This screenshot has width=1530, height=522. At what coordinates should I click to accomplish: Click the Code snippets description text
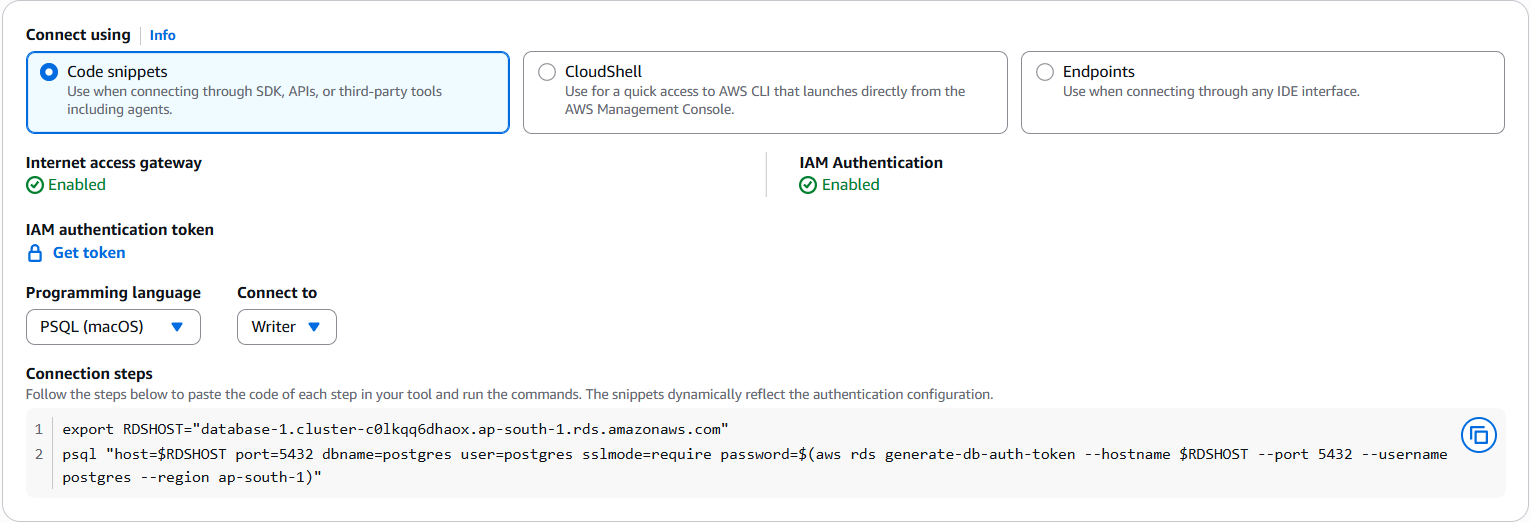tap(254, 100)
